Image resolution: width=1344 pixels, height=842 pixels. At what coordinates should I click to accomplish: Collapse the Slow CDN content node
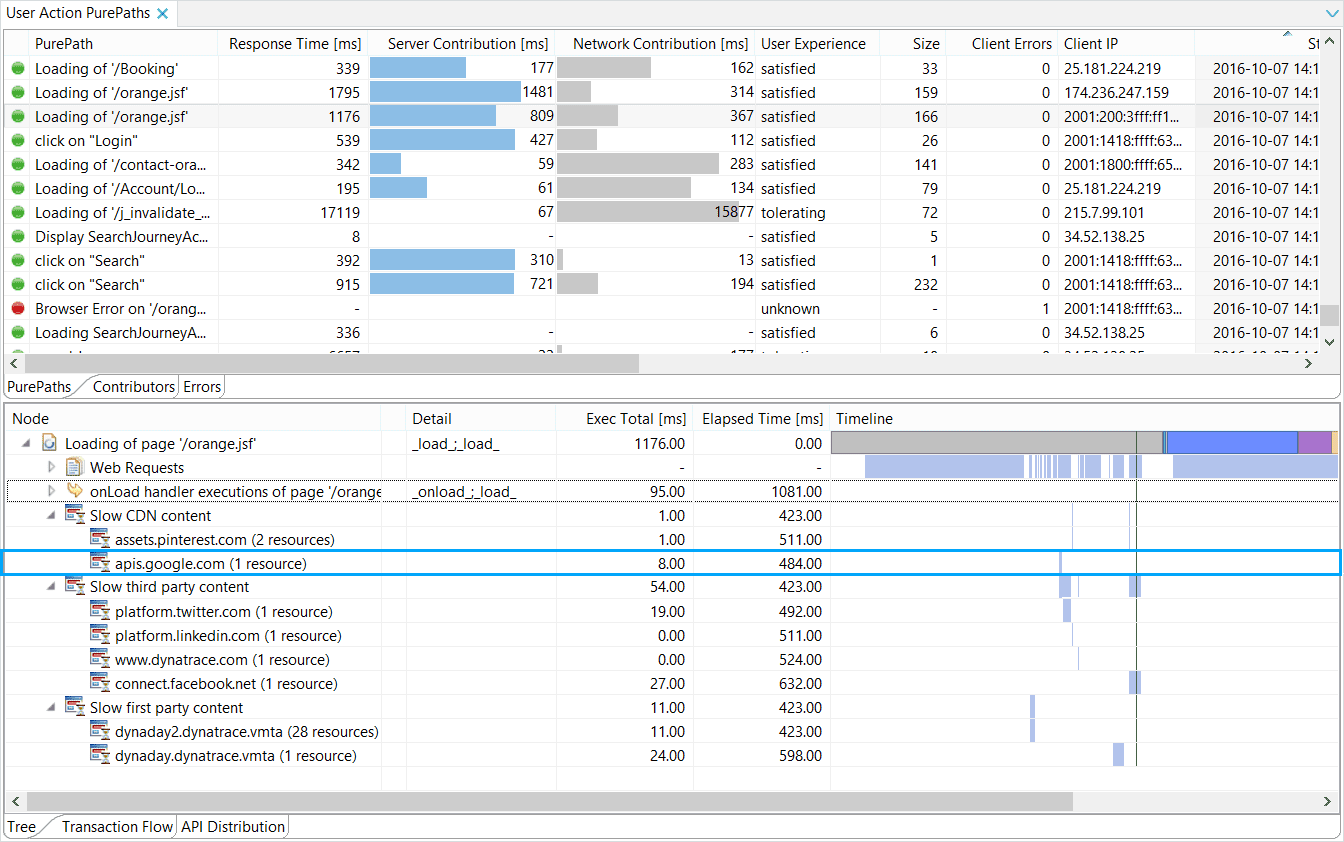(x=50, y=516)
